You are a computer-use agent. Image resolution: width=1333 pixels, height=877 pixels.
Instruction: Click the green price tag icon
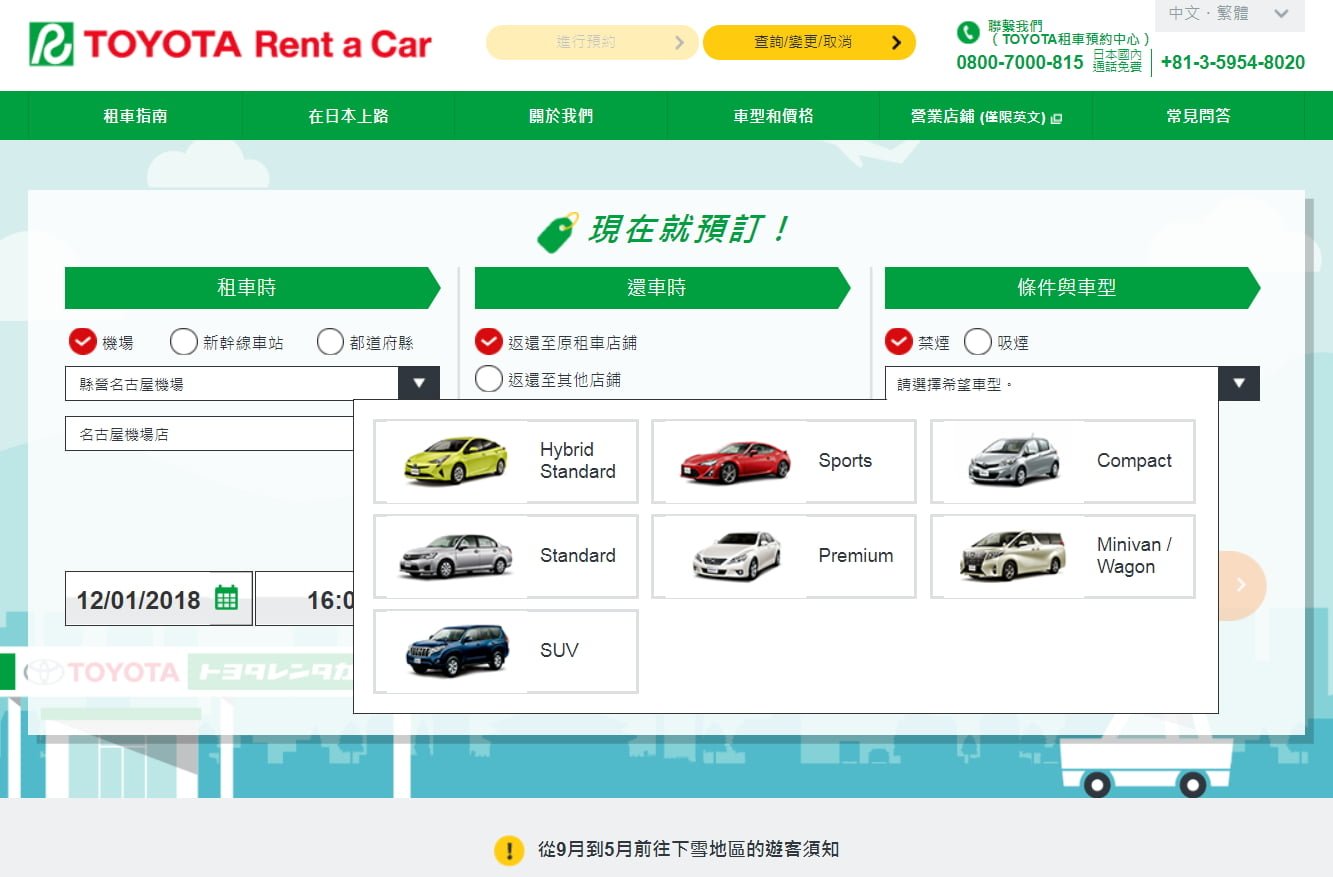point(558,232)
